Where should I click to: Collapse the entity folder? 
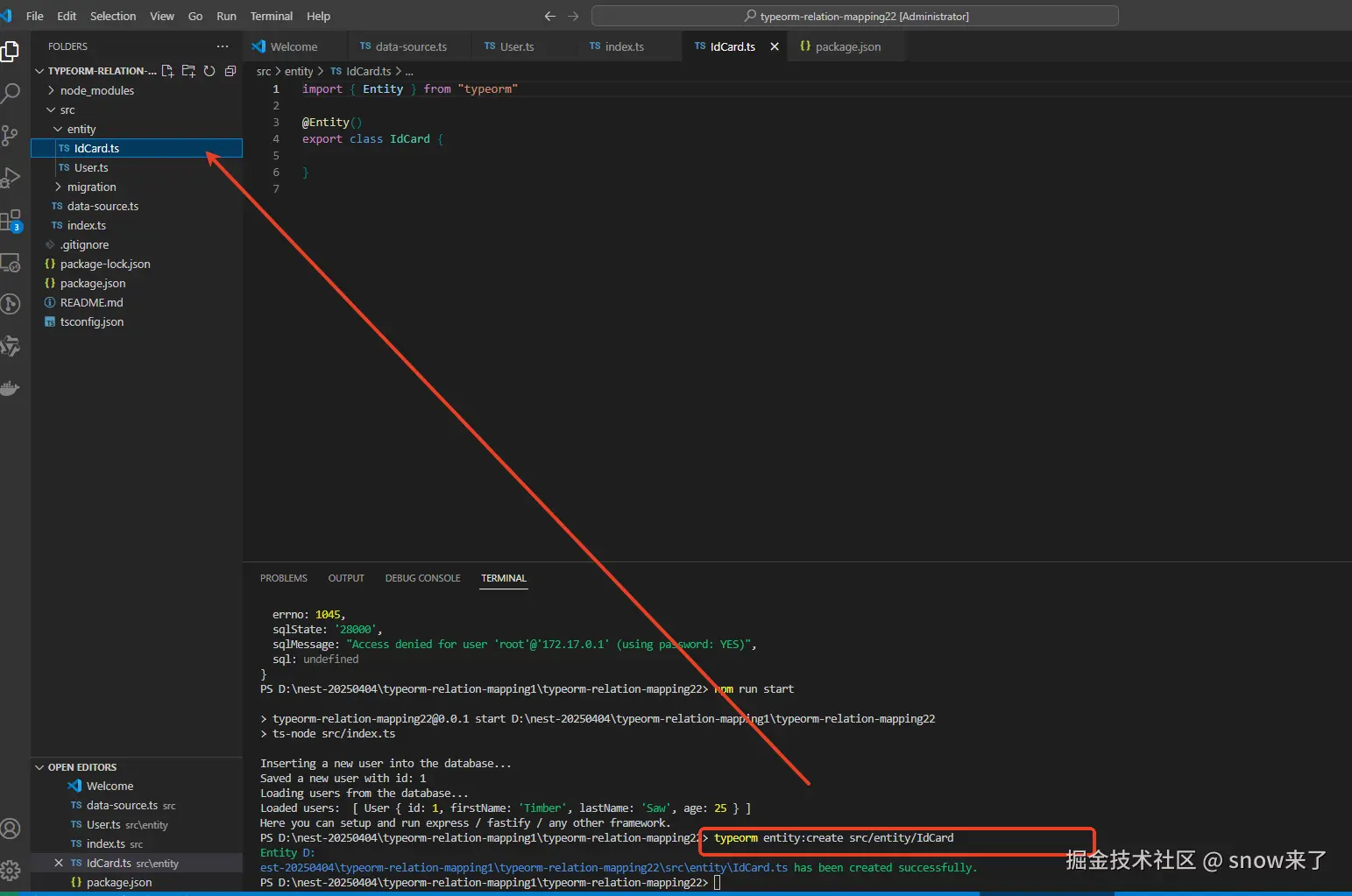click(x=58, y=129)
